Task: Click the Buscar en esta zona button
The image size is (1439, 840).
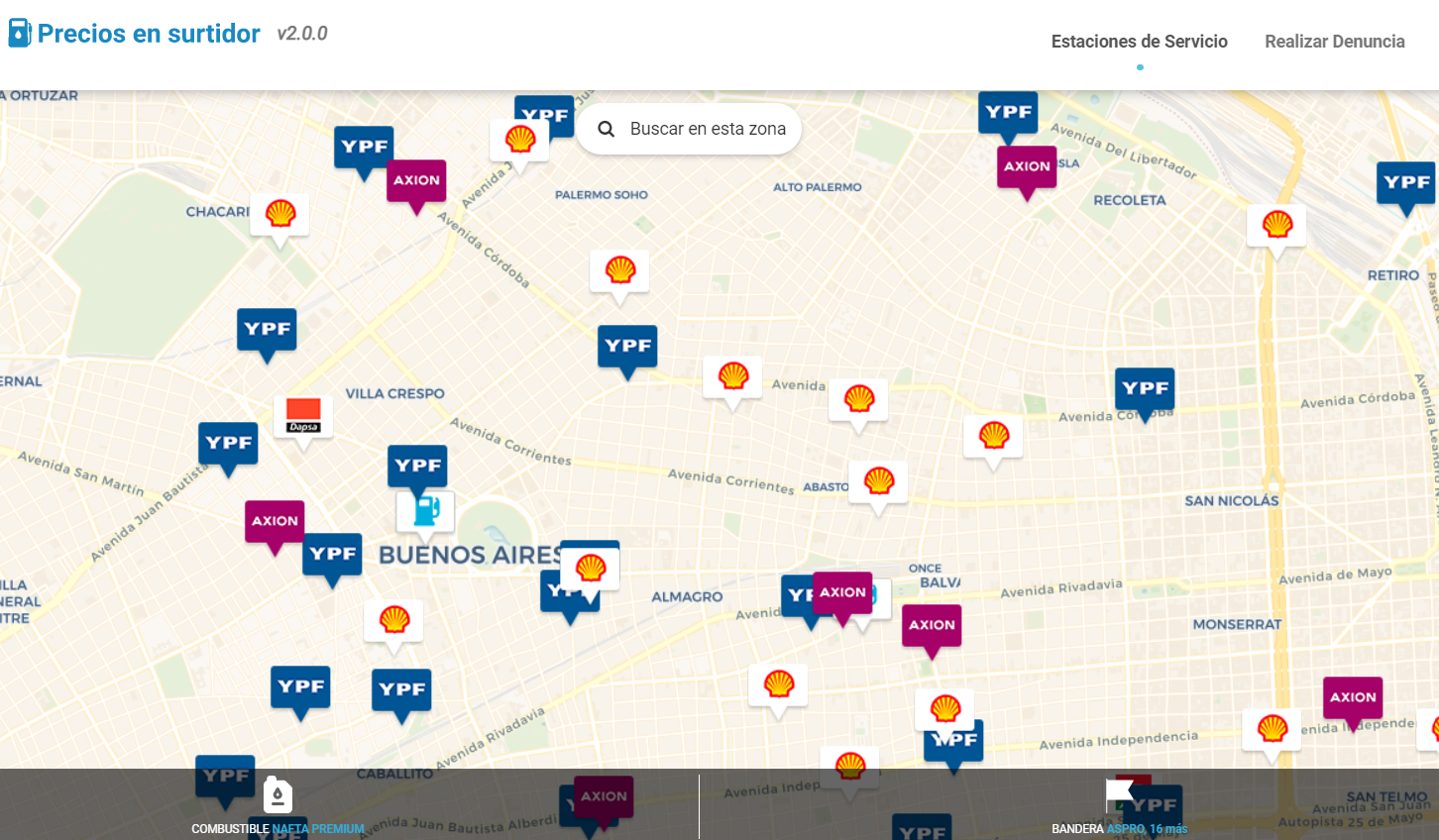Action: click(x=689, y=129)
